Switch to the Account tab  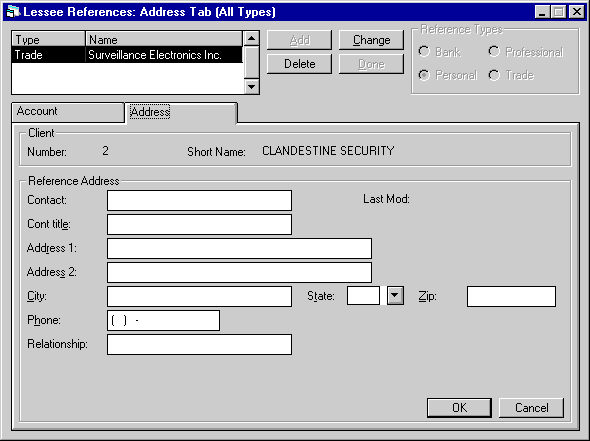(68, 112)
